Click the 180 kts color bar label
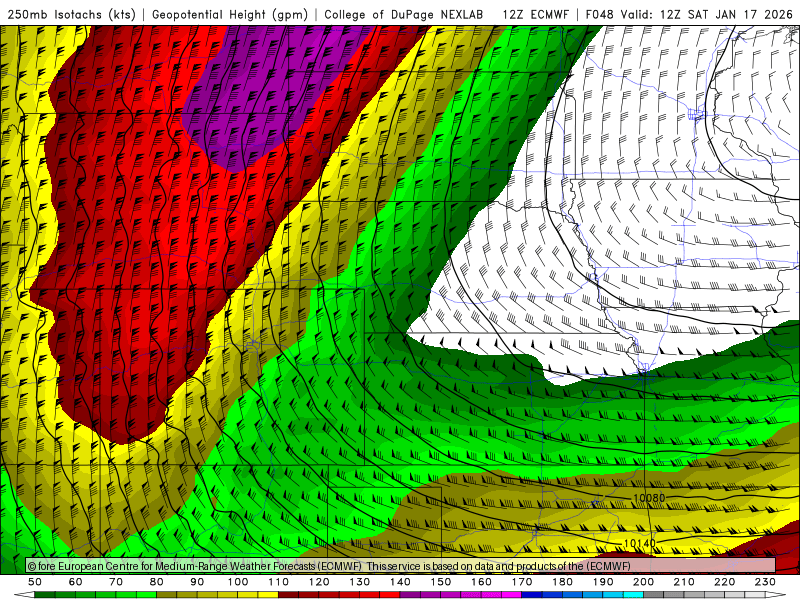Image resolution: width=800 pixels, height=600 pixels. pos(562,582)
